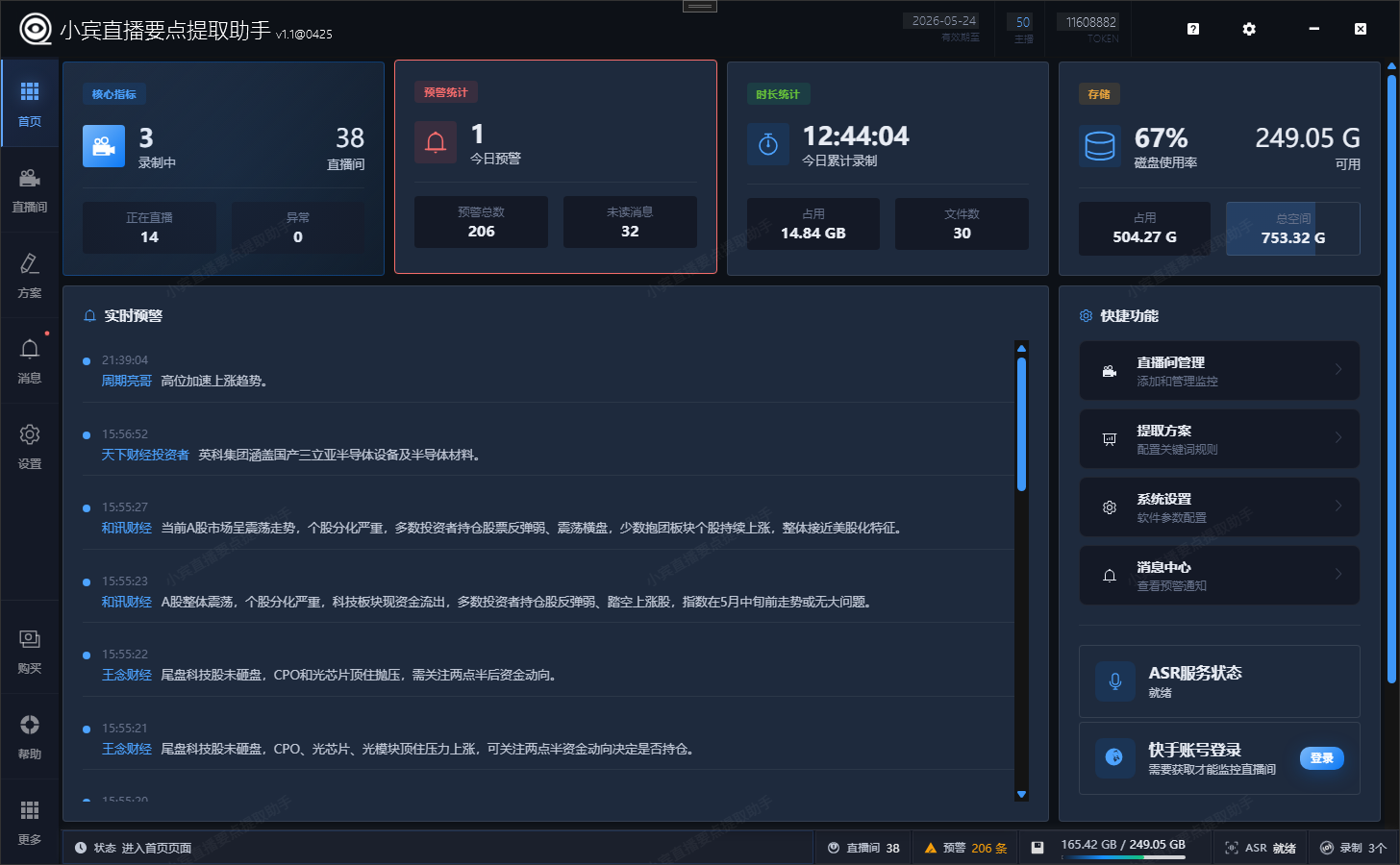This screenshot has height=865, width=1400.
Task: Open 设置 from the left sidebar
Action: pyautogui.click(x=30, y=446)
